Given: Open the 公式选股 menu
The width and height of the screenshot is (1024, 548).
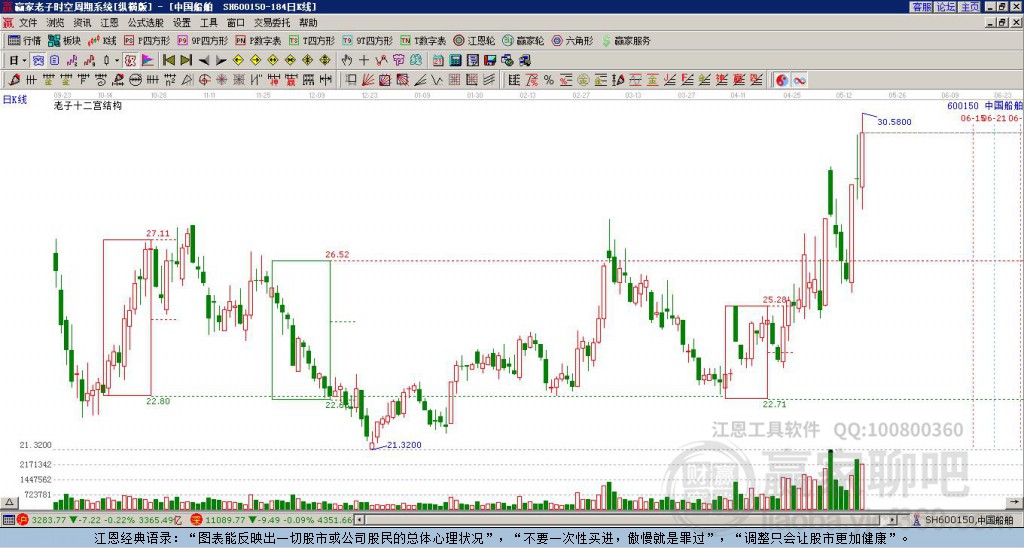Looking at the screenshot, I should pos(146,23).
